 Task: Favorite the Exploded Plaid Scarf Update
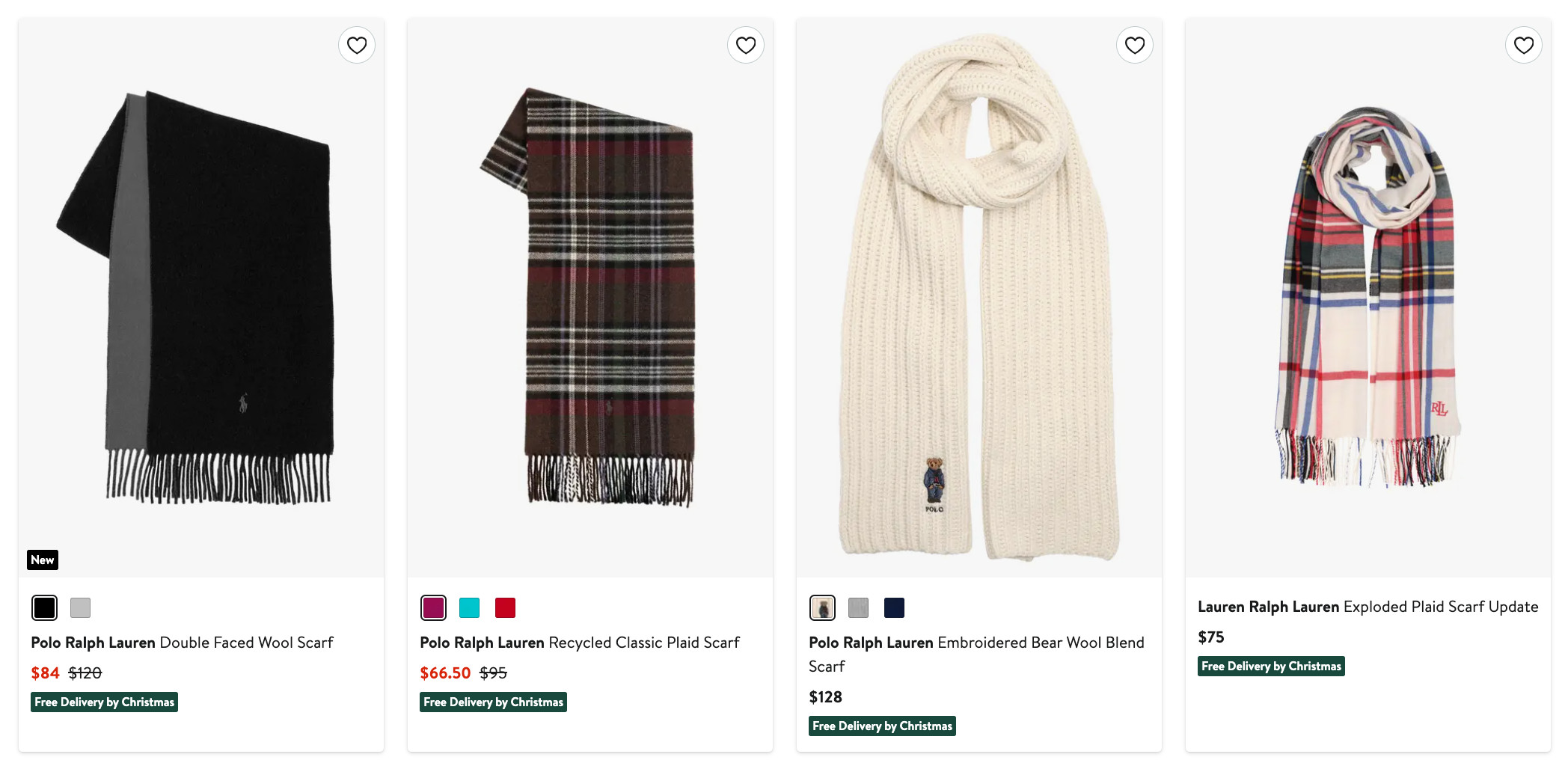pos(1524,46)
